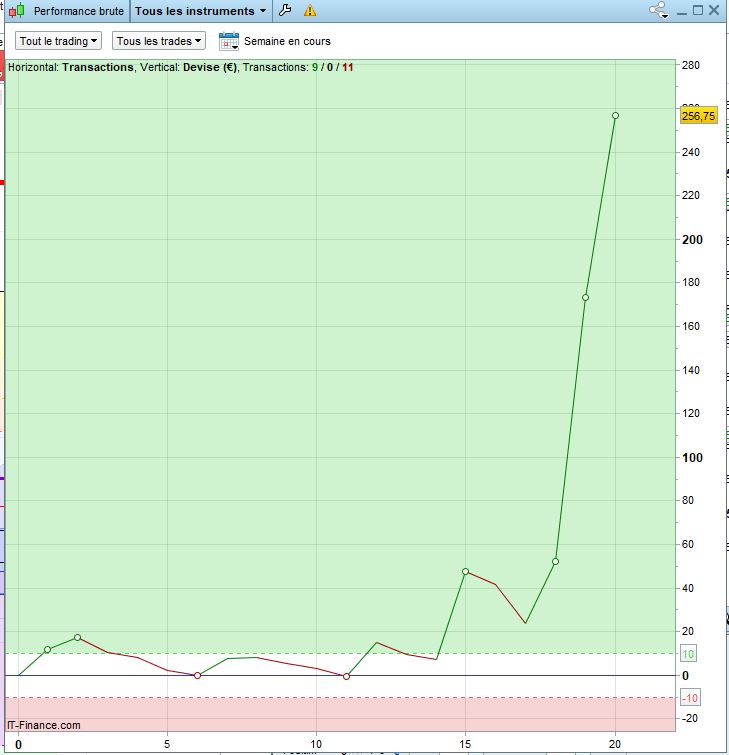The width and height of the screenshot is (729, 755).
Task: Click the 20 label on horizontal axis
Action: click(614, 744)
